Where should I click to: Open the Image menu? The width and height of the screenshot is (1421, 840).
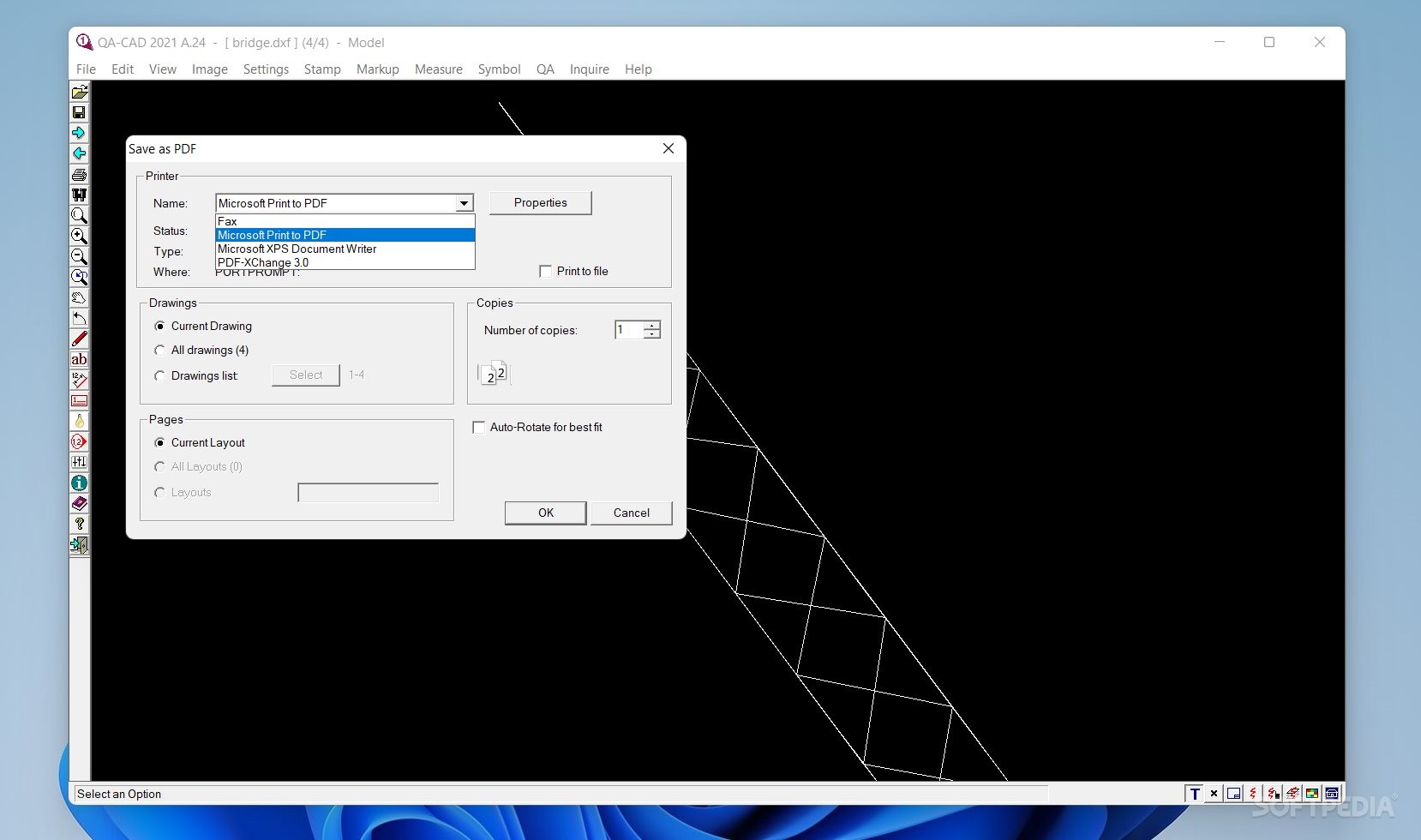point(210,69)
